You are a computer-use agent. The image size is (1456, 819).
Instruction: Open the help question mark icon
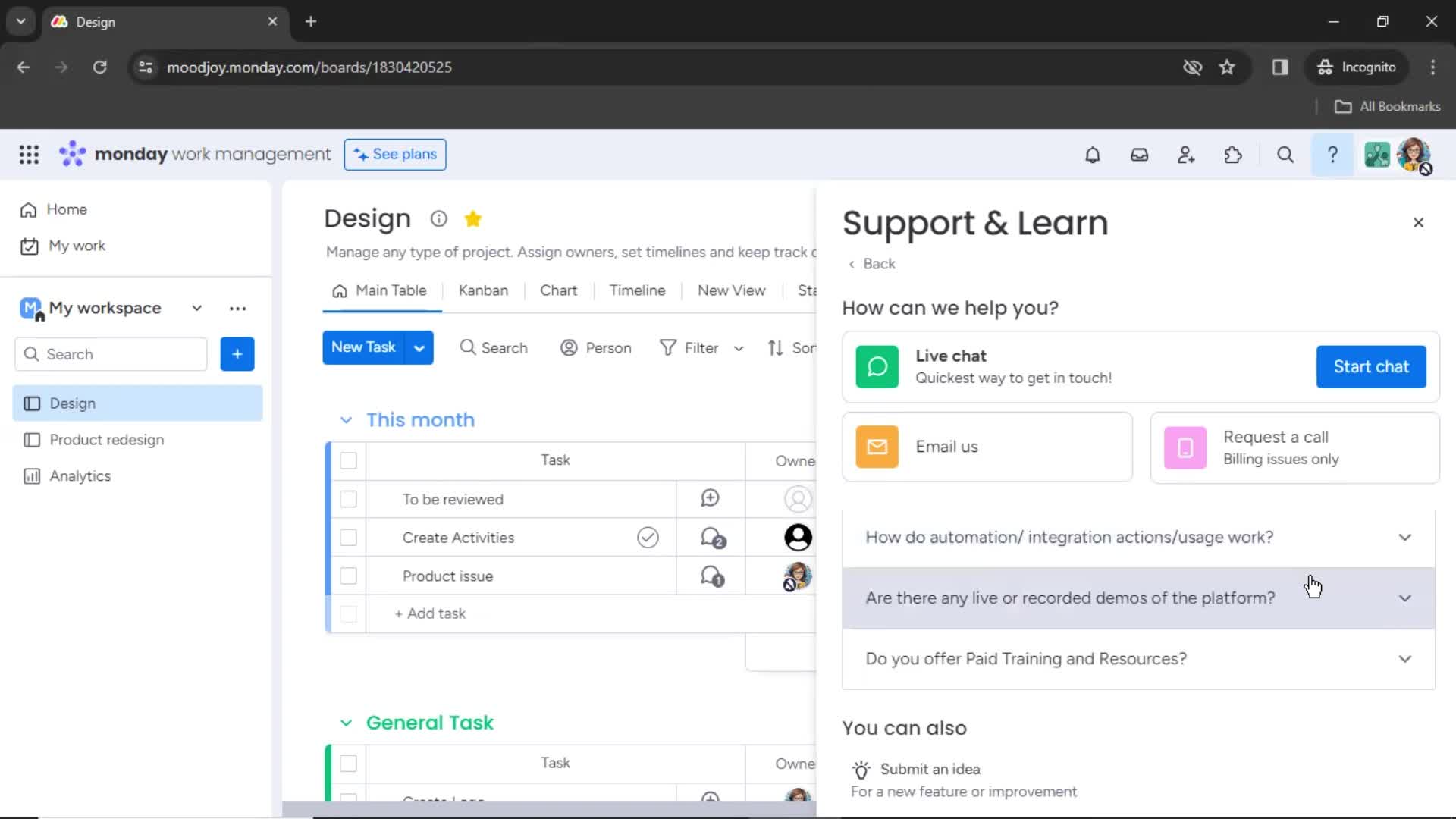click(1333, 155)
